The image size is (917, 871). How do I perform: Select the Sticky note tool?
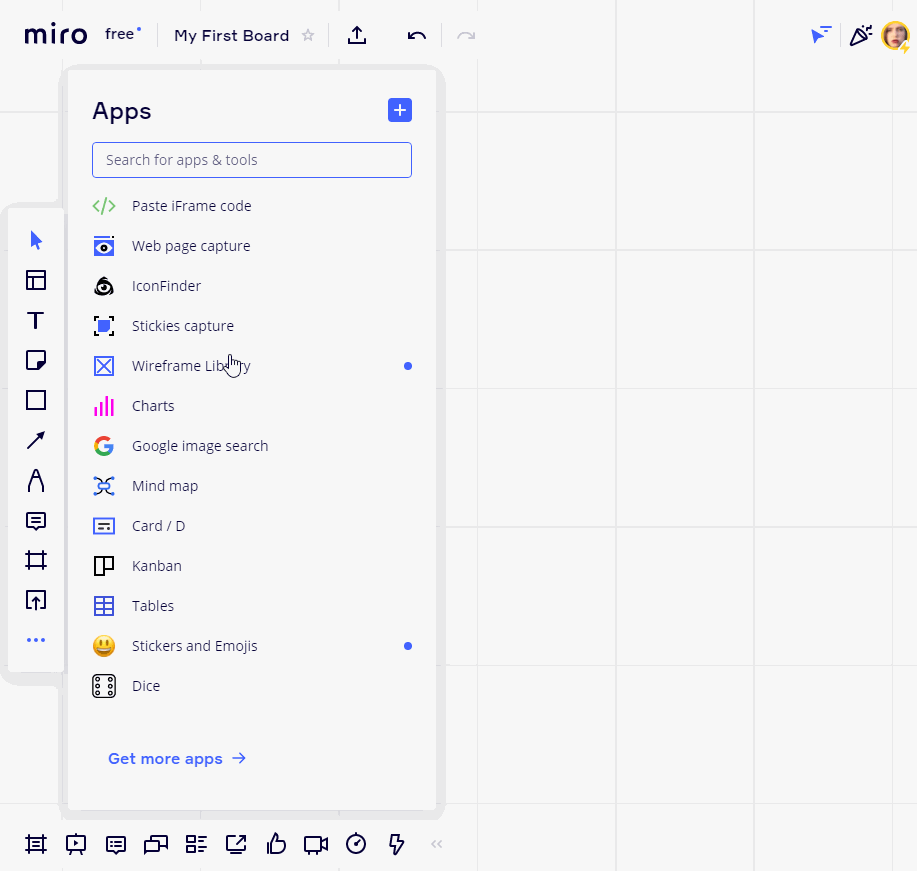tap(36, 360)
